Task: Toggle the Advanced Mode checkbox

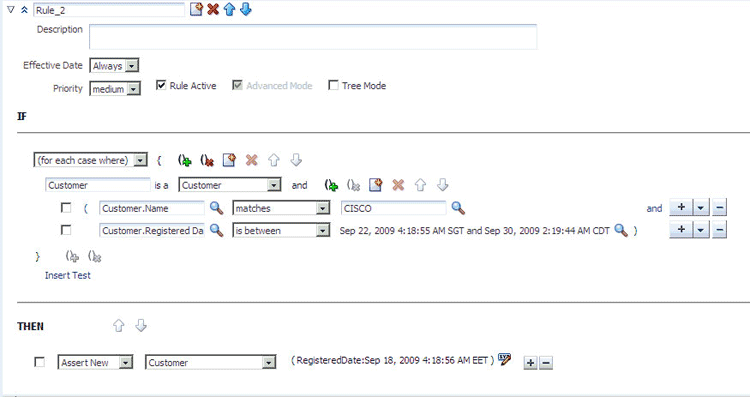Action: [237, 85]
